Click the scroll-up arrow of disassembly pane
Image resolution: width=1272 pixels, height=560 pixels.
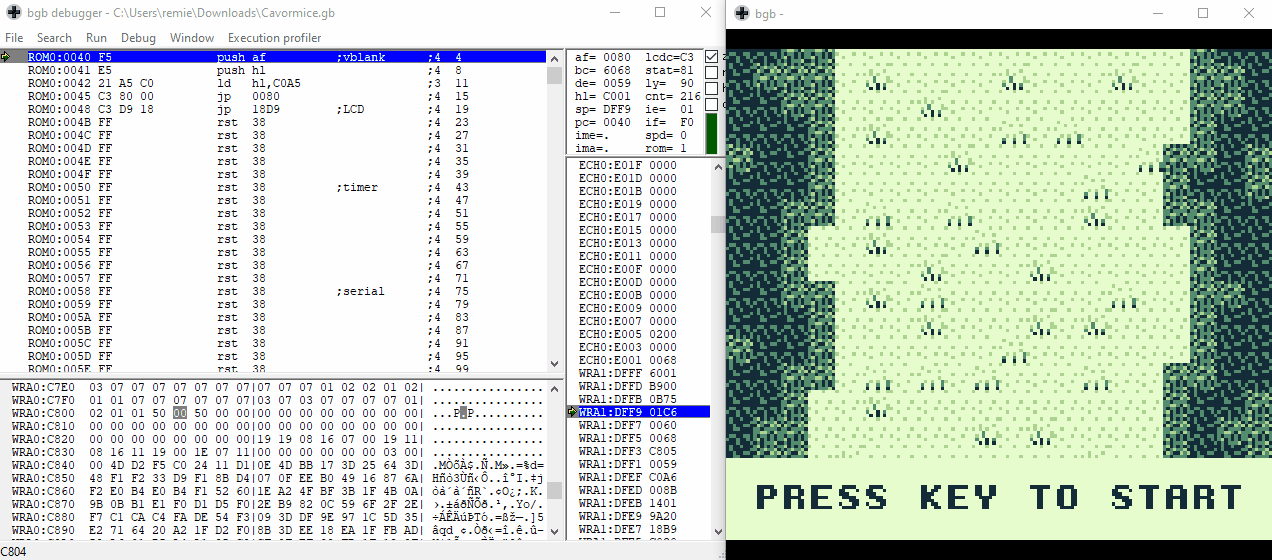point(554,58)
